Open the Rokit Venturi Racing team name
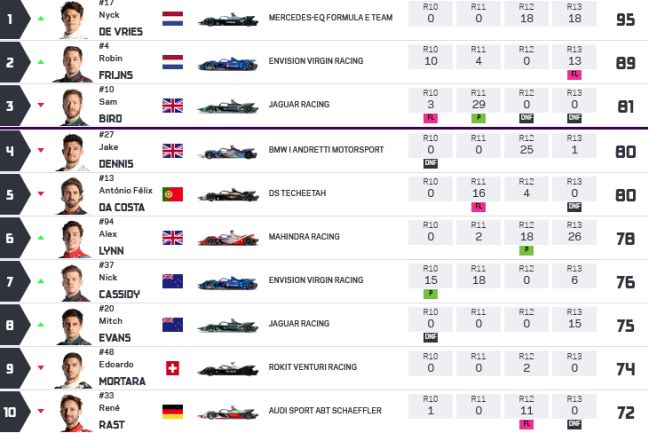649x433 pixels. click(x=312, y=367)
